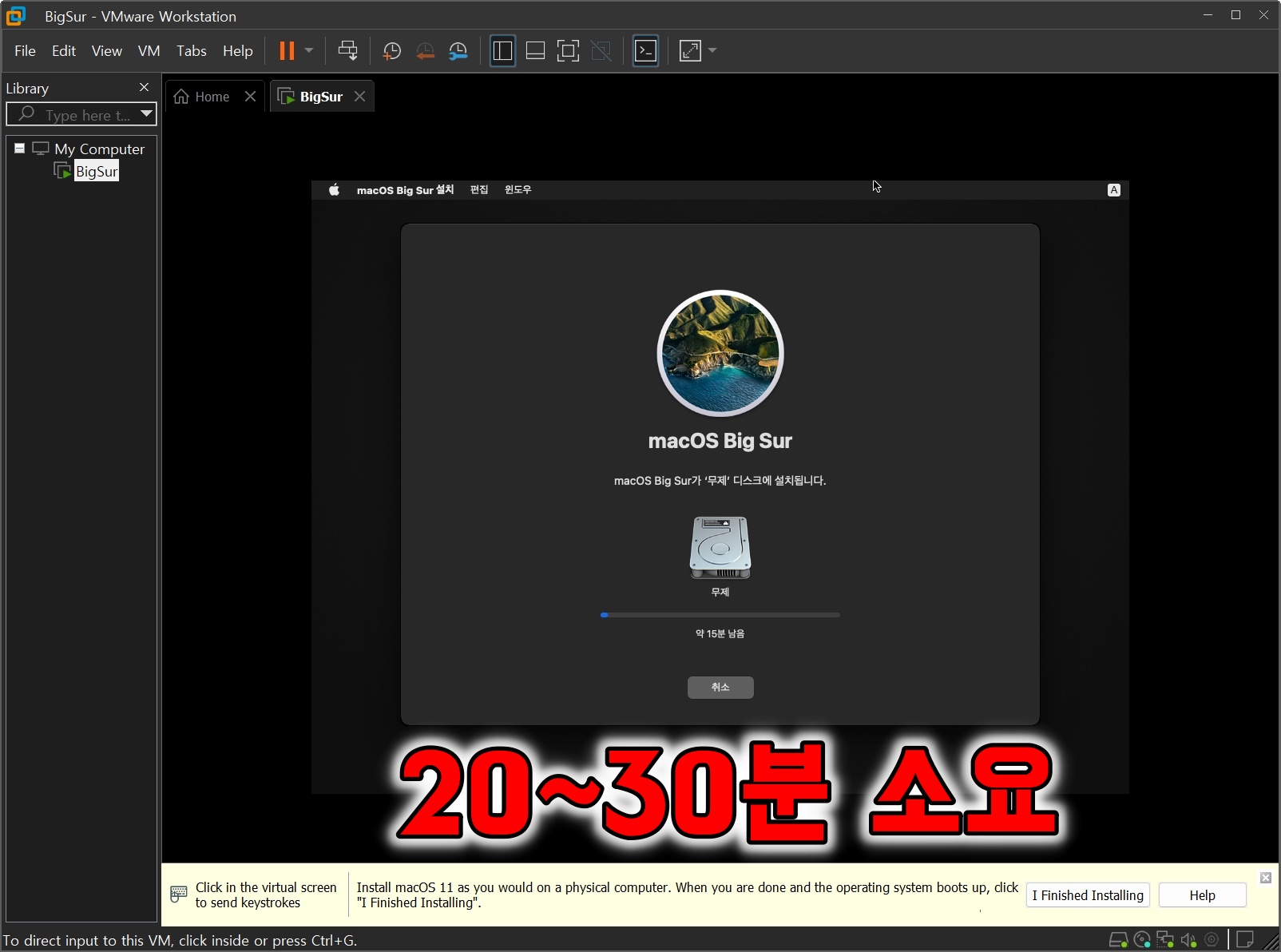Click the keyboard hint icon
The height and width of the screenshot is (952, 1281).
(x=179, y=894)
